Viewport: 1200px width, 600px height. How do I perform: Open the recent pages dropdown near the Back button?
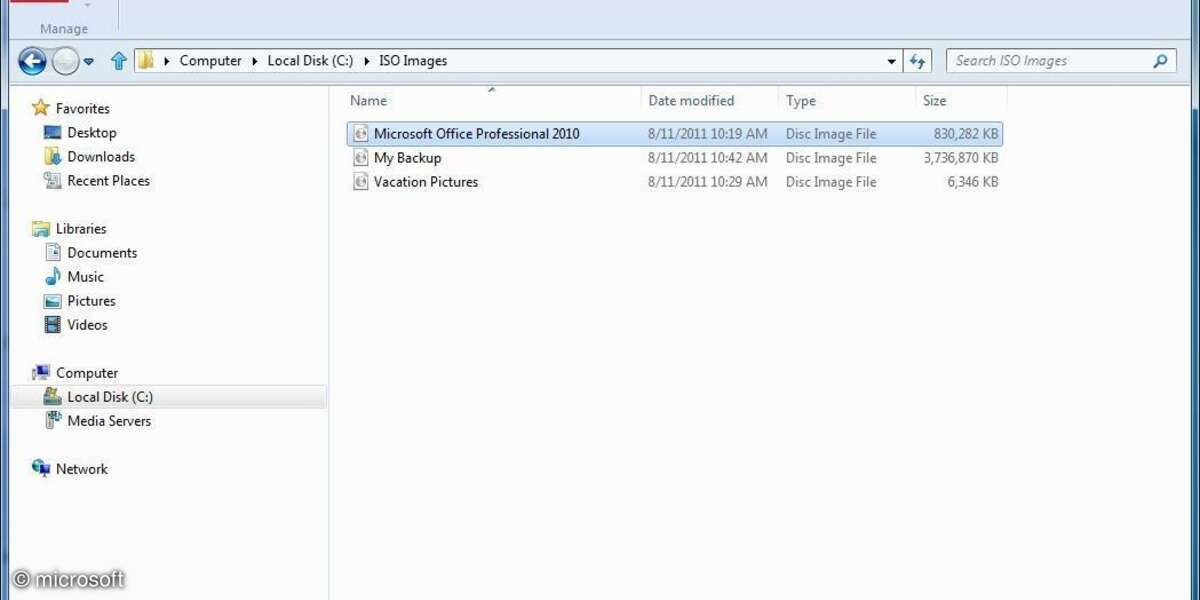pos(88,61)
